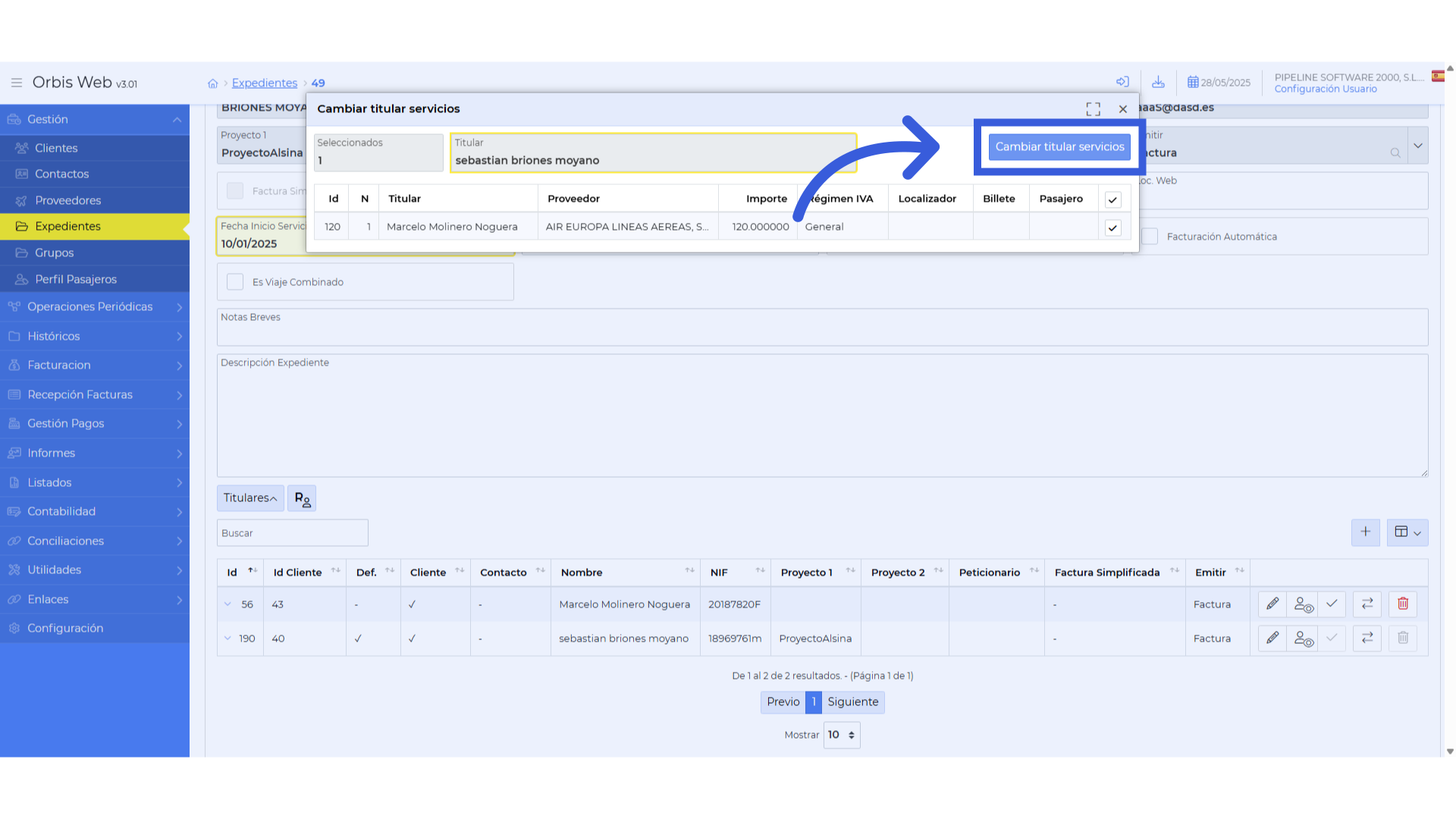Collapse the Titulares section tab
The image size is (1456, 819).
coord(250,498)
